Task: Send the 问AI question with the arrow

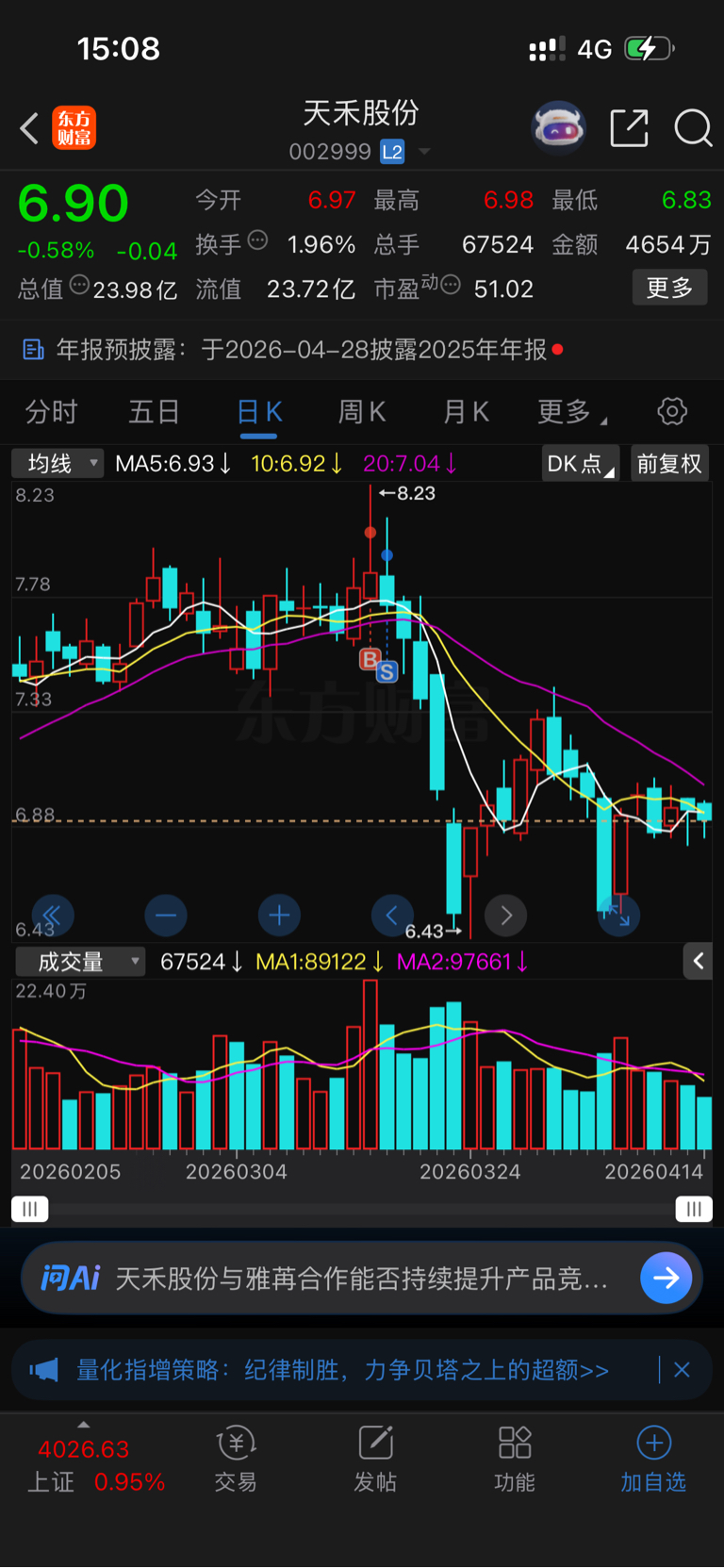Action: 666,1278
